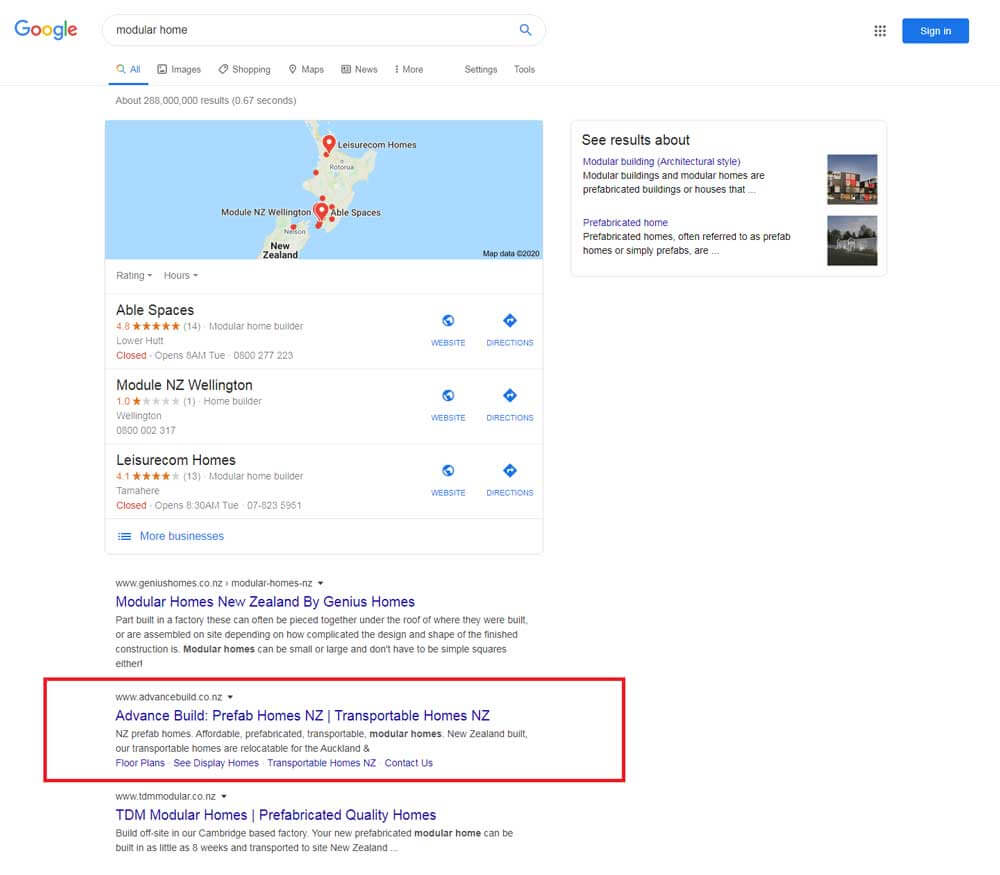
Task: Open the Google apps grid
Action: point(880,31)
